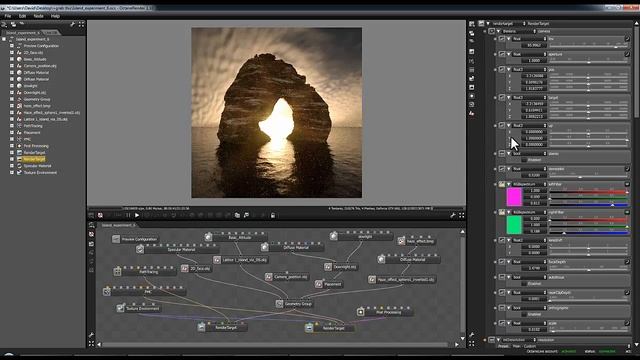Click the daylight node icon in graph
This screenshot has height=360, width=640.
point(334,236)
